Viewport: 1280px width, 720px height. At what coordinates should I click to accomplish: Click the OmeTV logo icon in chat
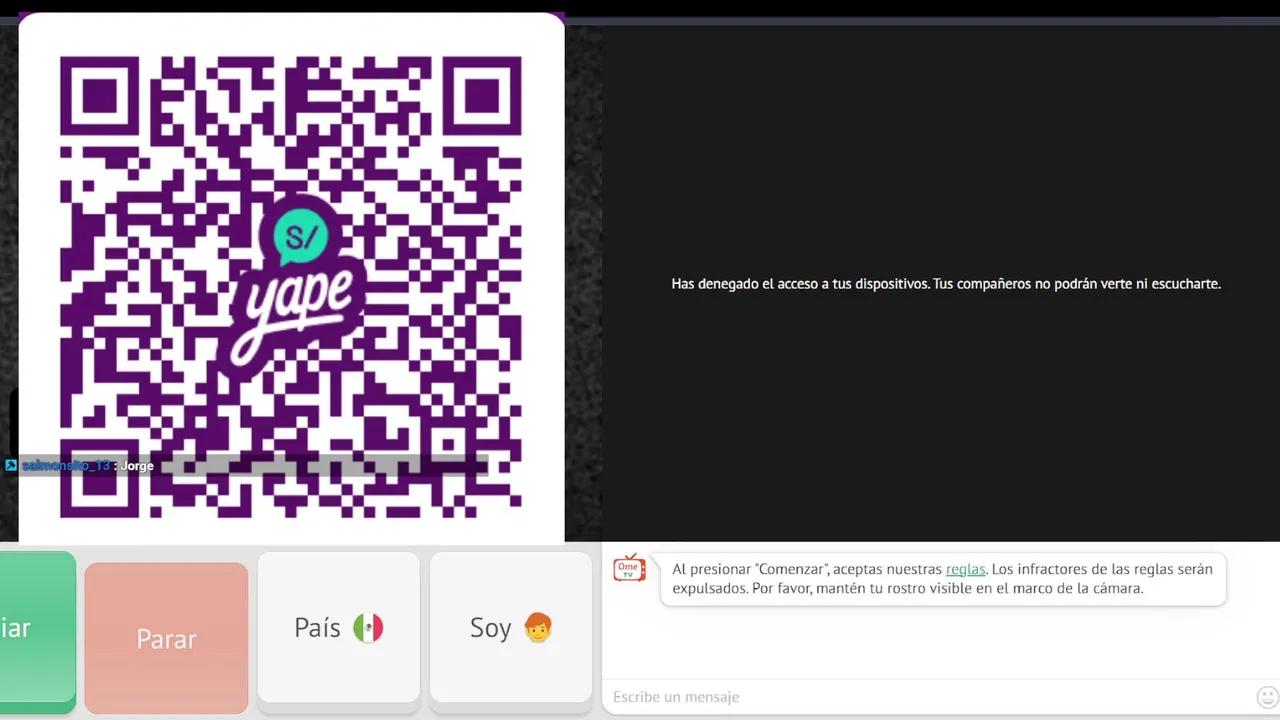pyautogui.click(x=629, y=568)
